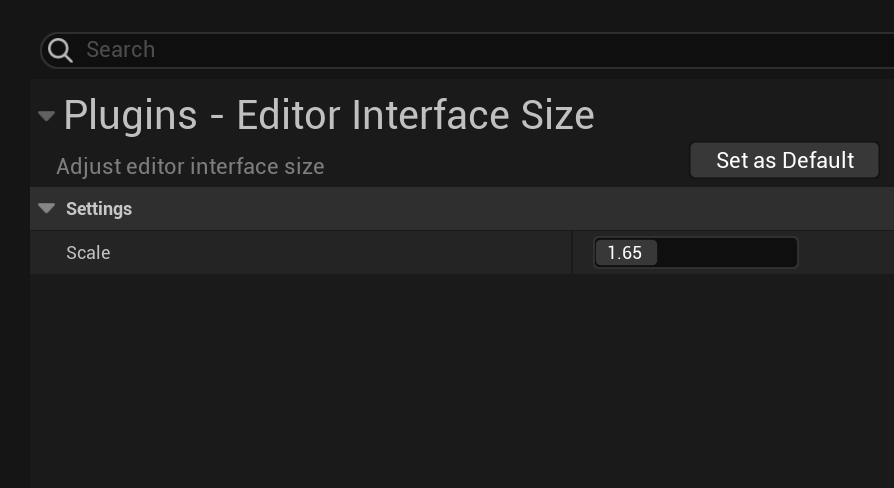This screenshot has width=894, height=488.
Task: Click the magnifying glass search icon
Action: (x=60, y=50)
